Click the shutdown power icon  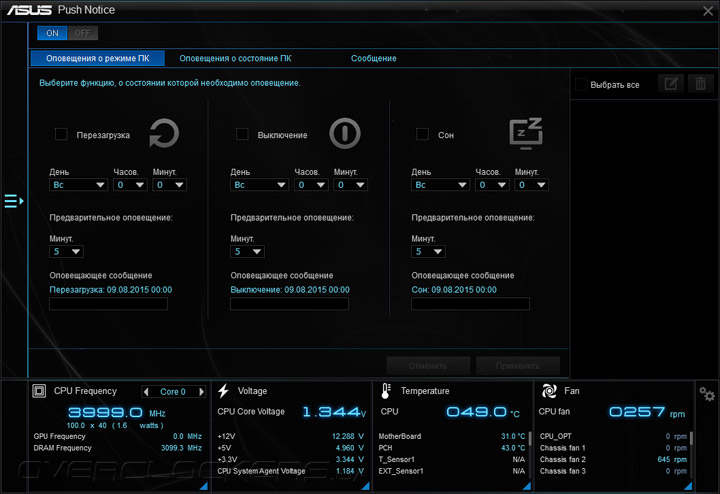coord(344,133)
